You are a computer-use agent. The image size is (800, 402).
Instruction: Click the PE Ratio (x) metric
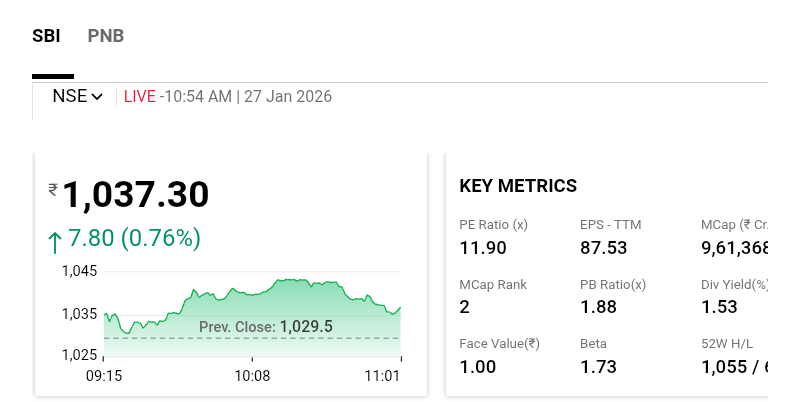tap(493, 225)
